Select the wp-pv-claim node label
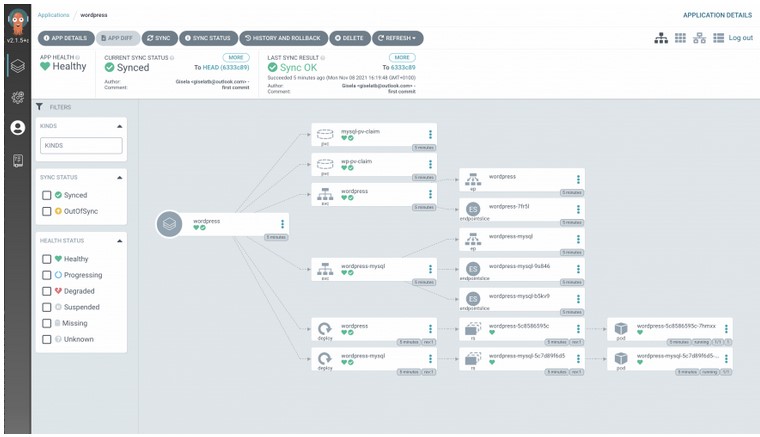 356,161
